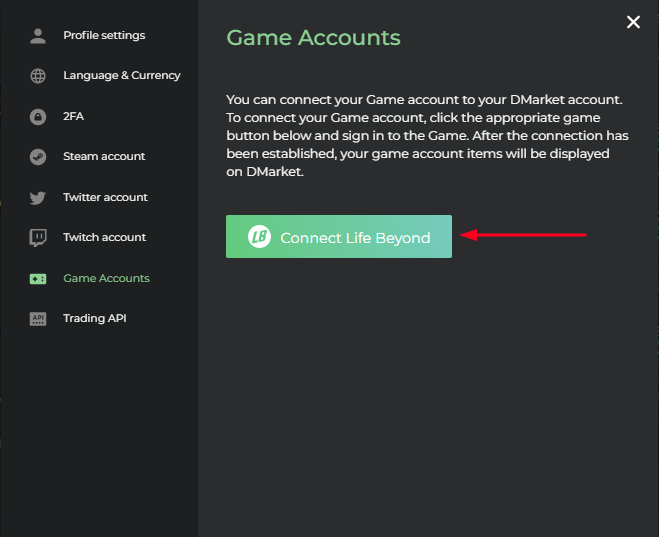Click the Steam logo icon
Viewport: 659px width, 537px height.
(38, 157)
